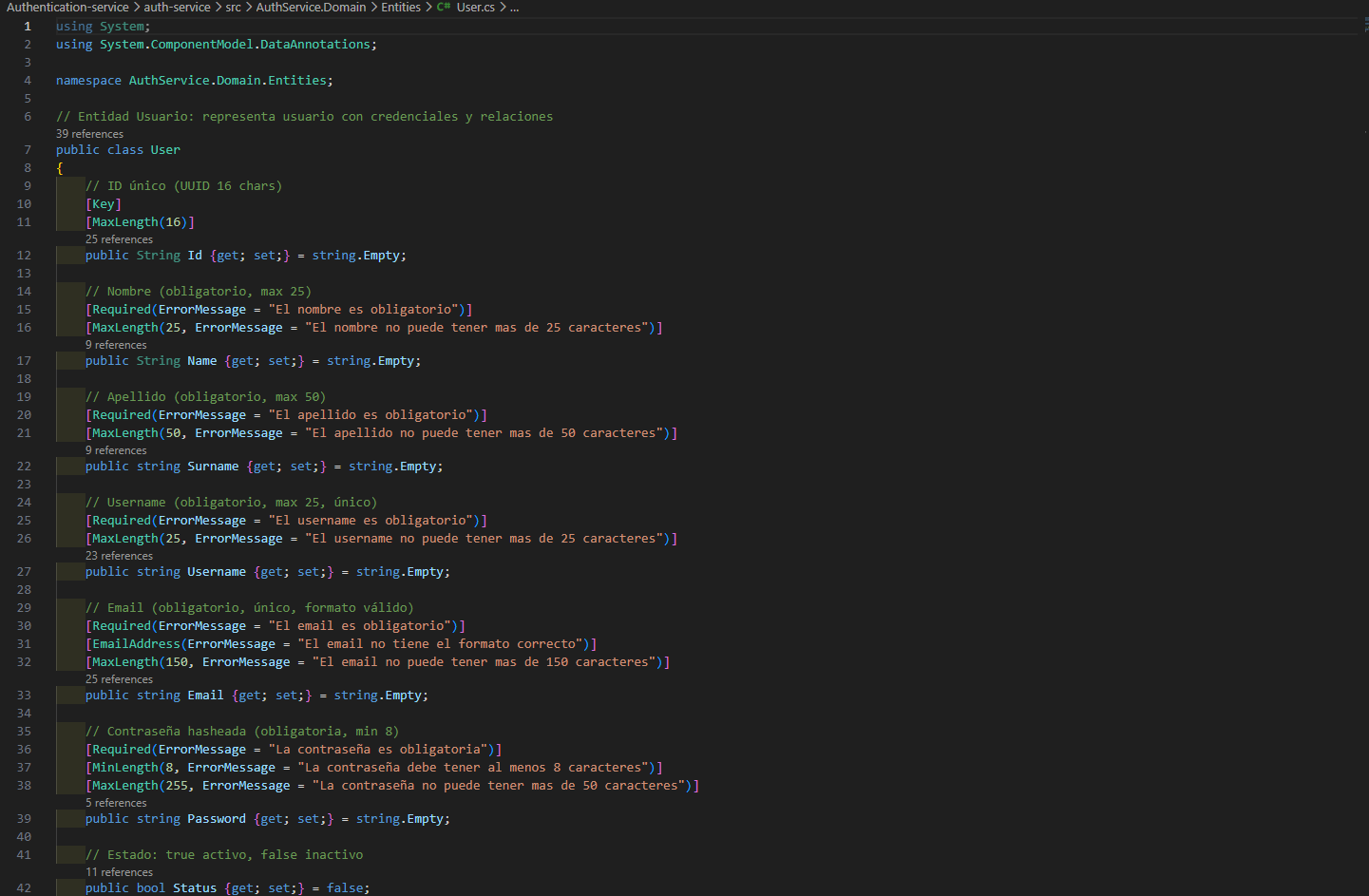Click the opening brace on line 8
This screenshot has height=896, width=1369.
pos(60,168)
